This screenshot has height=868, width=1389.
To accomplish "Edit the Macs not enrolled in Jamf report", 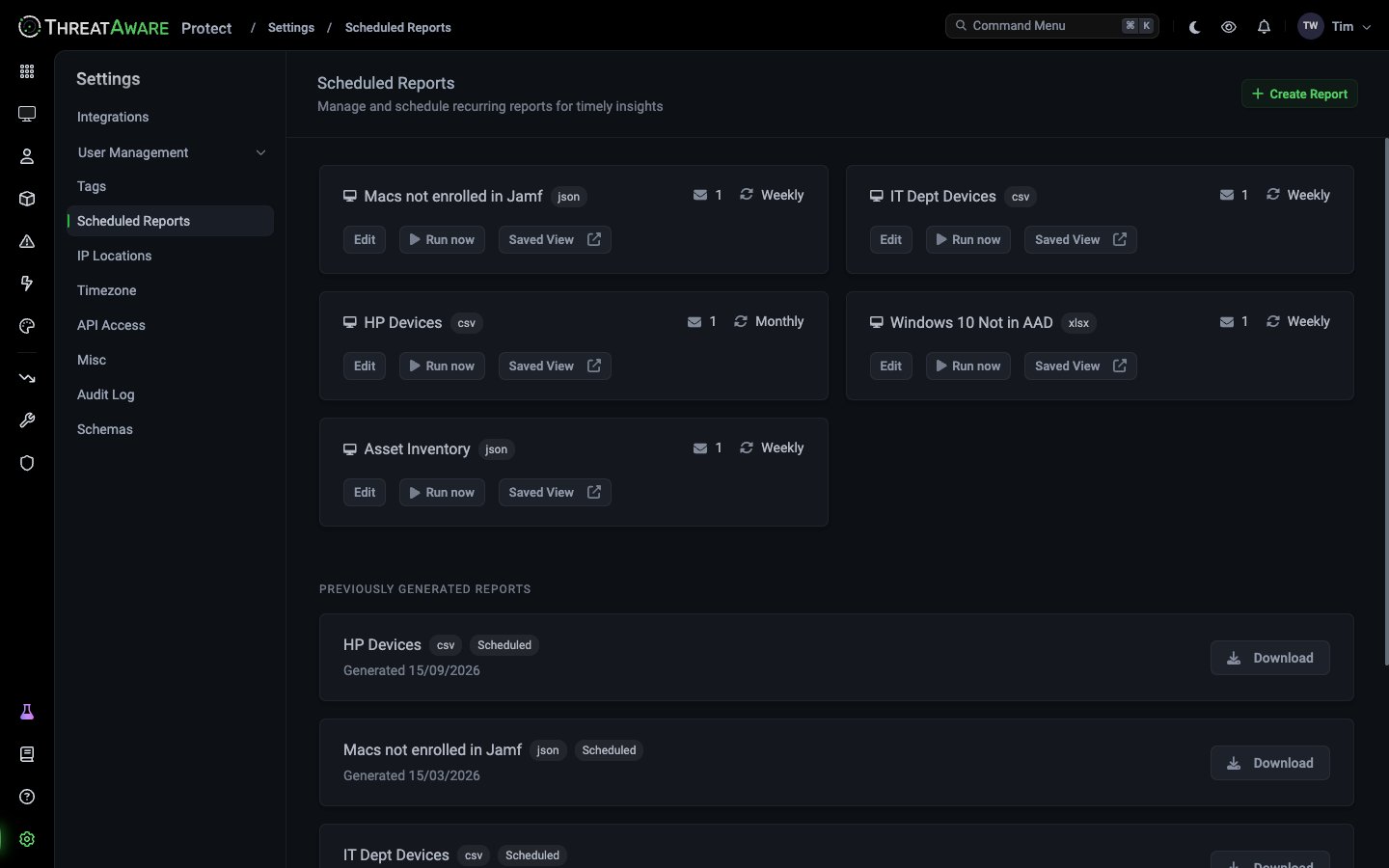I will pos(365,239).
